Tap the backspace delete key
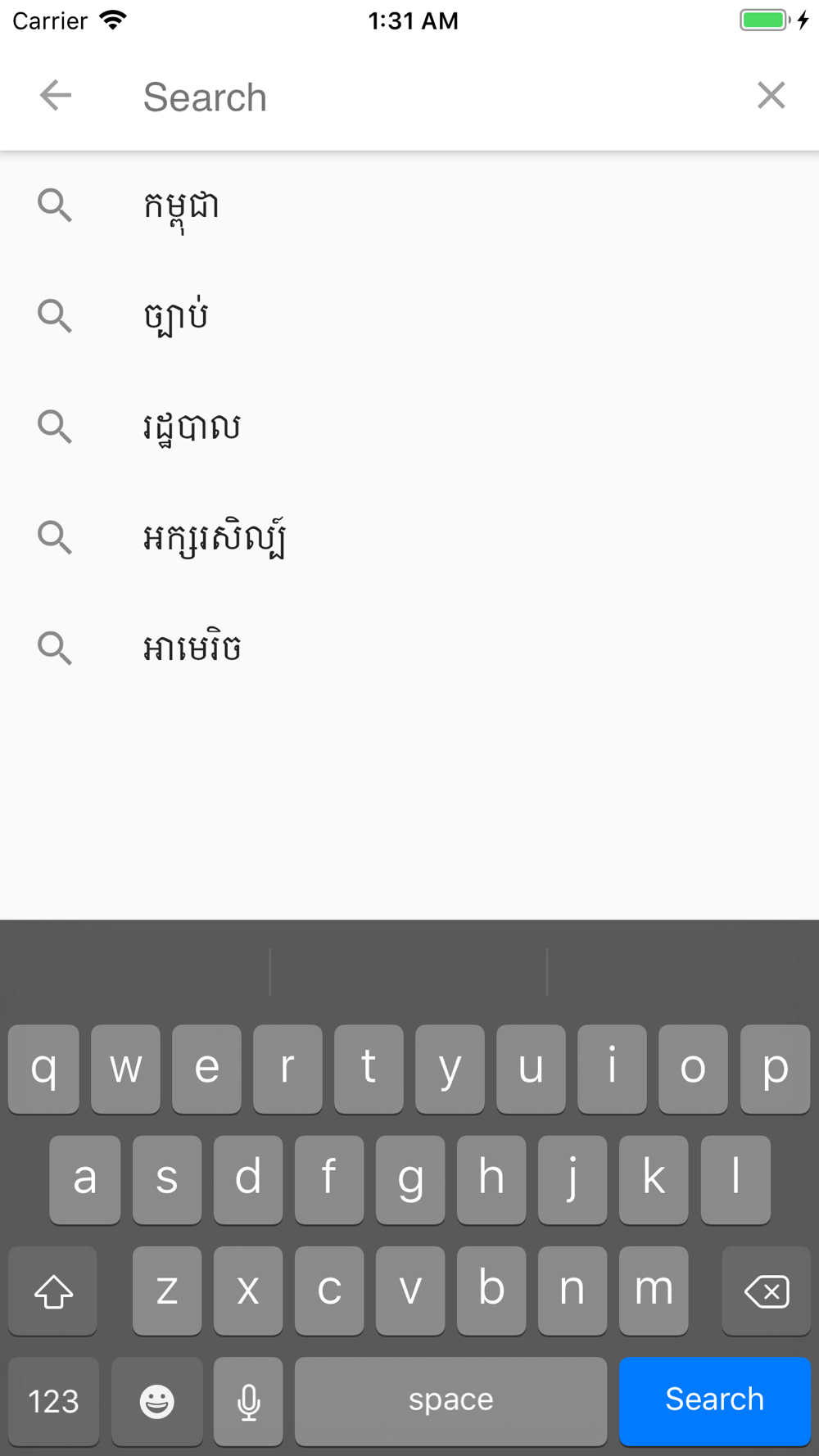The height and width of the screenshot is (1456, 819). tap(766, 1291)
